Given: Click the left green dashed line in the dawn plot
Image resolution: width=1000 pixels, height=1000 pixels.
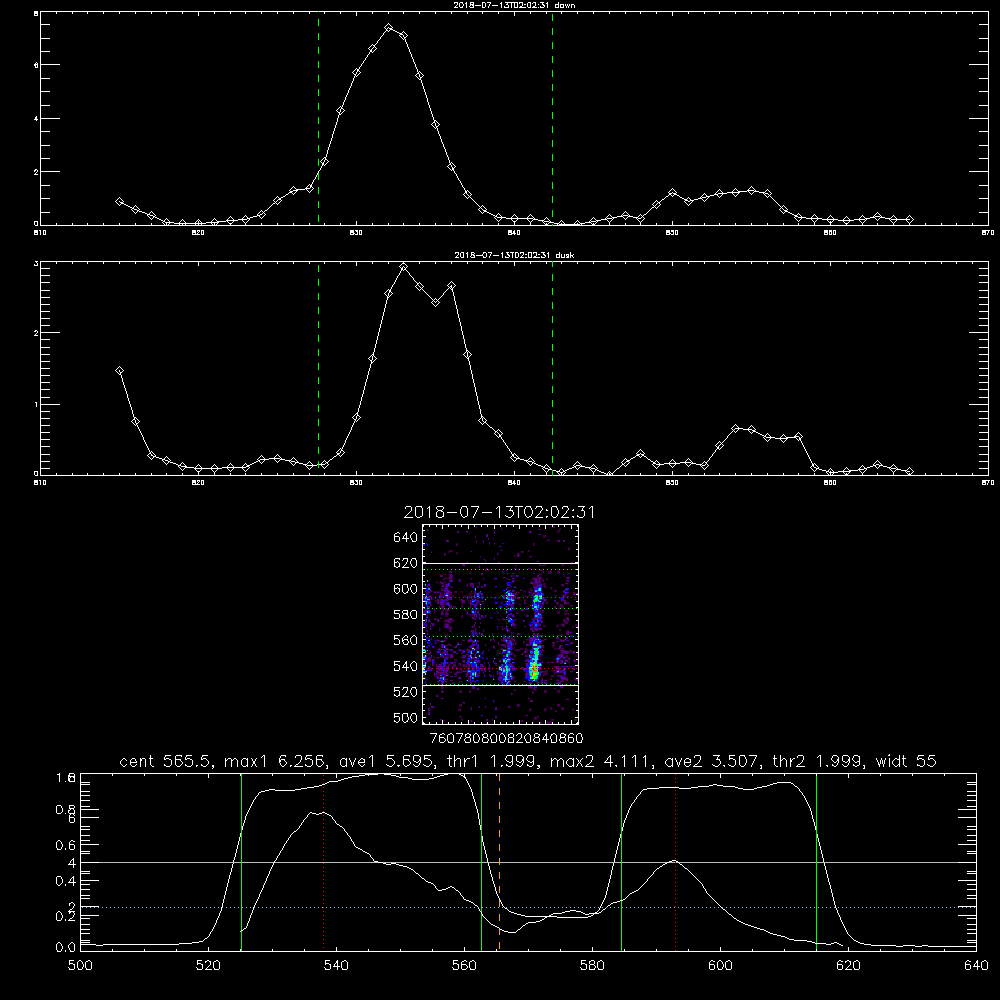Looking at the screenshot, I should tap(318, 119).
